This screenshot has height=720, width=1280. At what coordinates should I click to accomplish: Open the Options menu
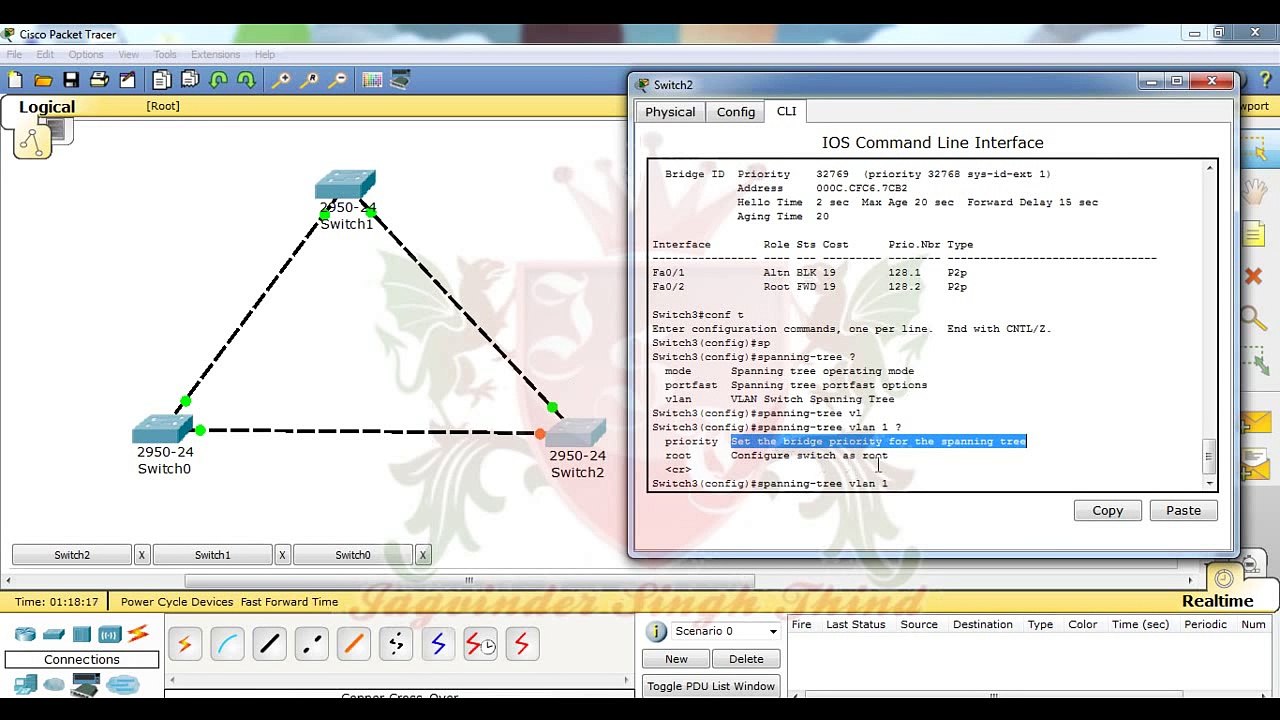coord(86,54)
